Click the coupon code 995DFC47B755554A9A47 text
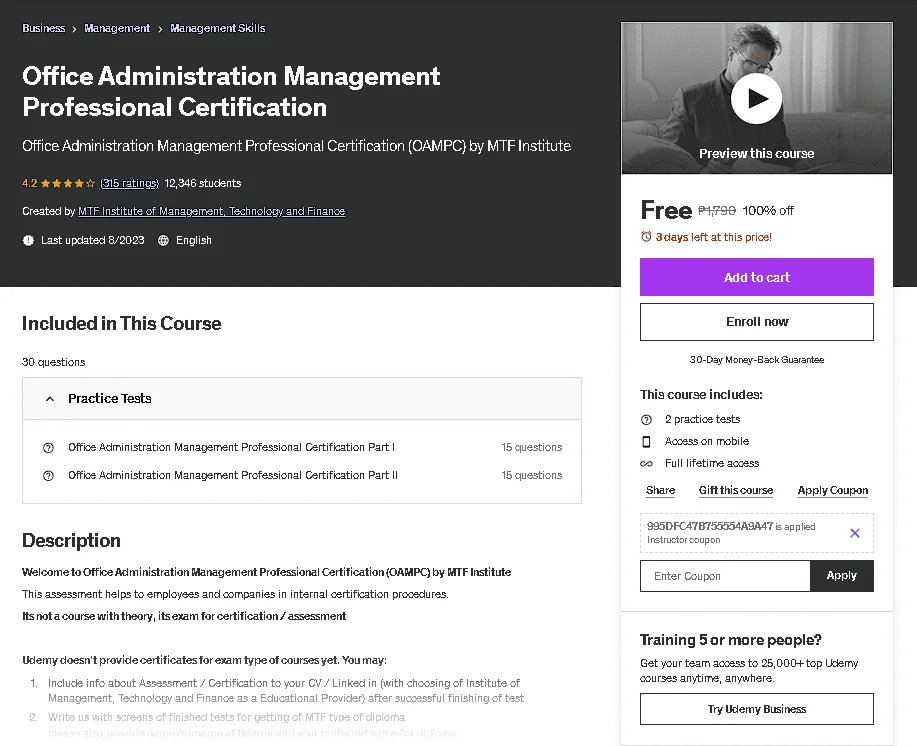The width and height of the screenshot is (917, 746). tap(709, 526)
